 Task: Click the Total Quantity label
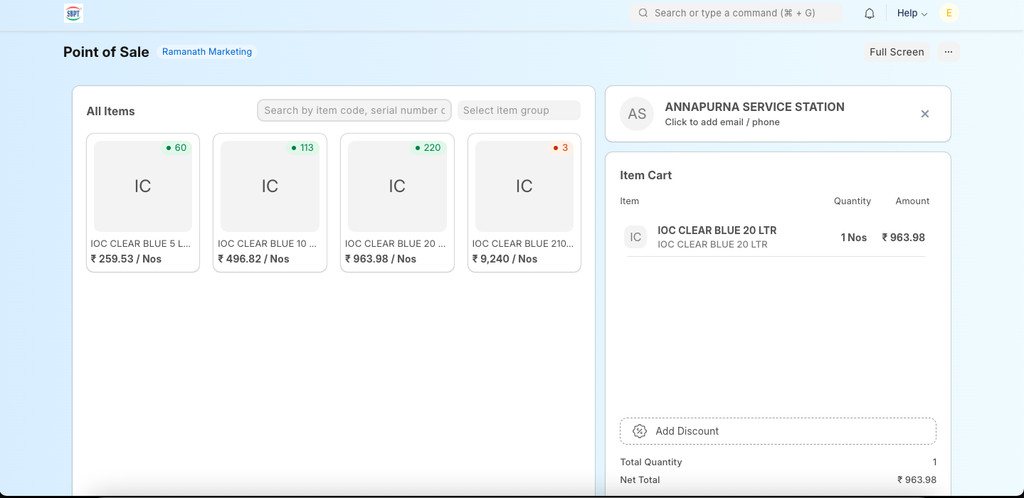[651, 462]
